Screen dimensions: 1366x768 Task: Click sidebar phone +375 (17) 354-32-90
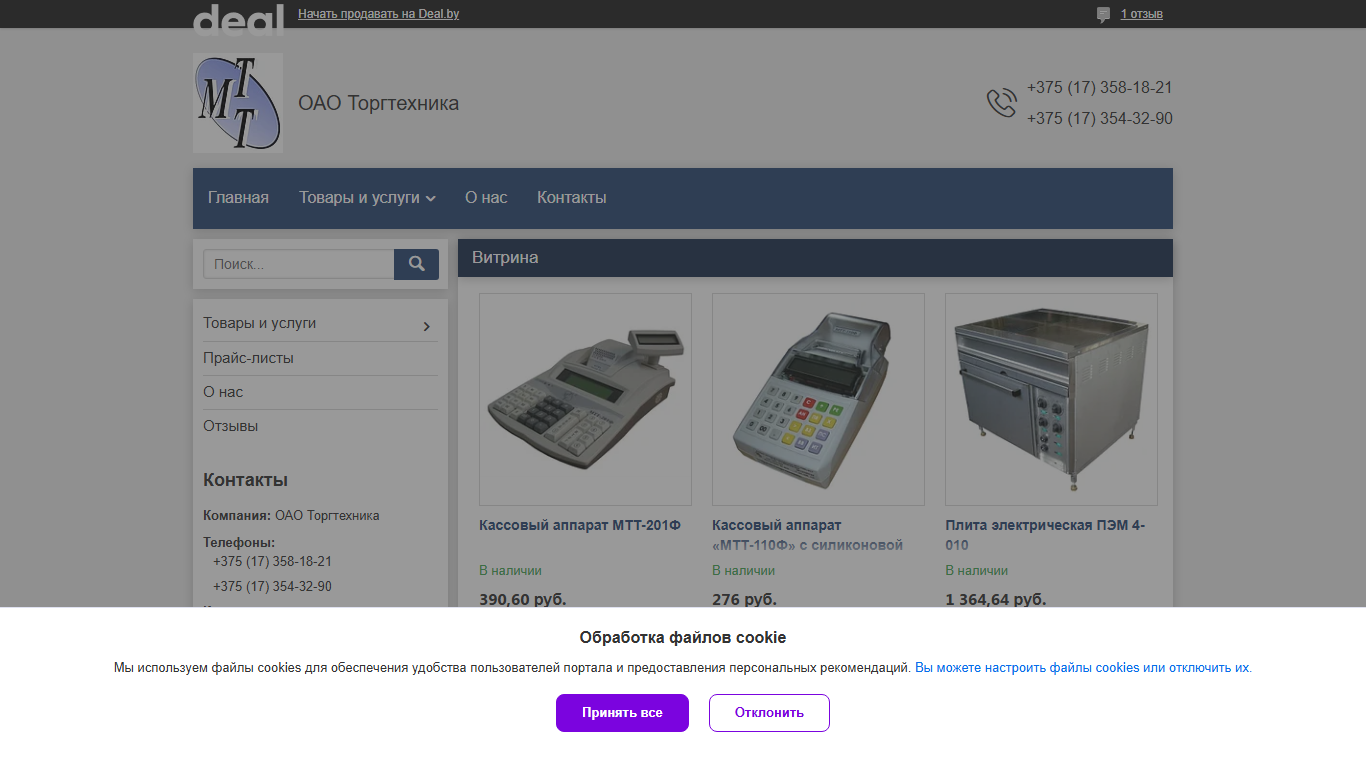pos(272,587)
